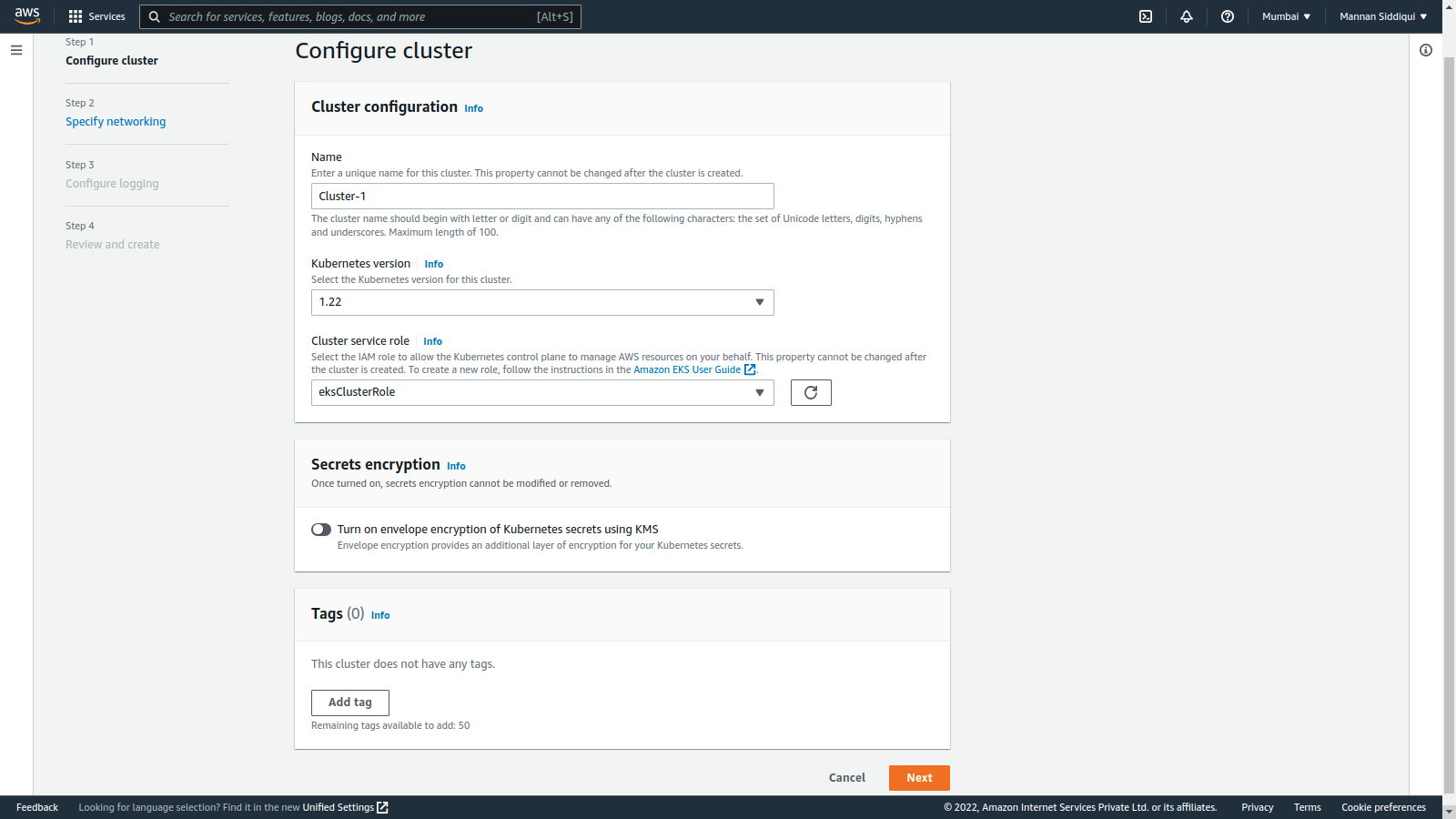Image resolution: width=1456 pixels, height=819 pixels.
Task: Open the CloudShell terminal icon
Action: 1145,15
